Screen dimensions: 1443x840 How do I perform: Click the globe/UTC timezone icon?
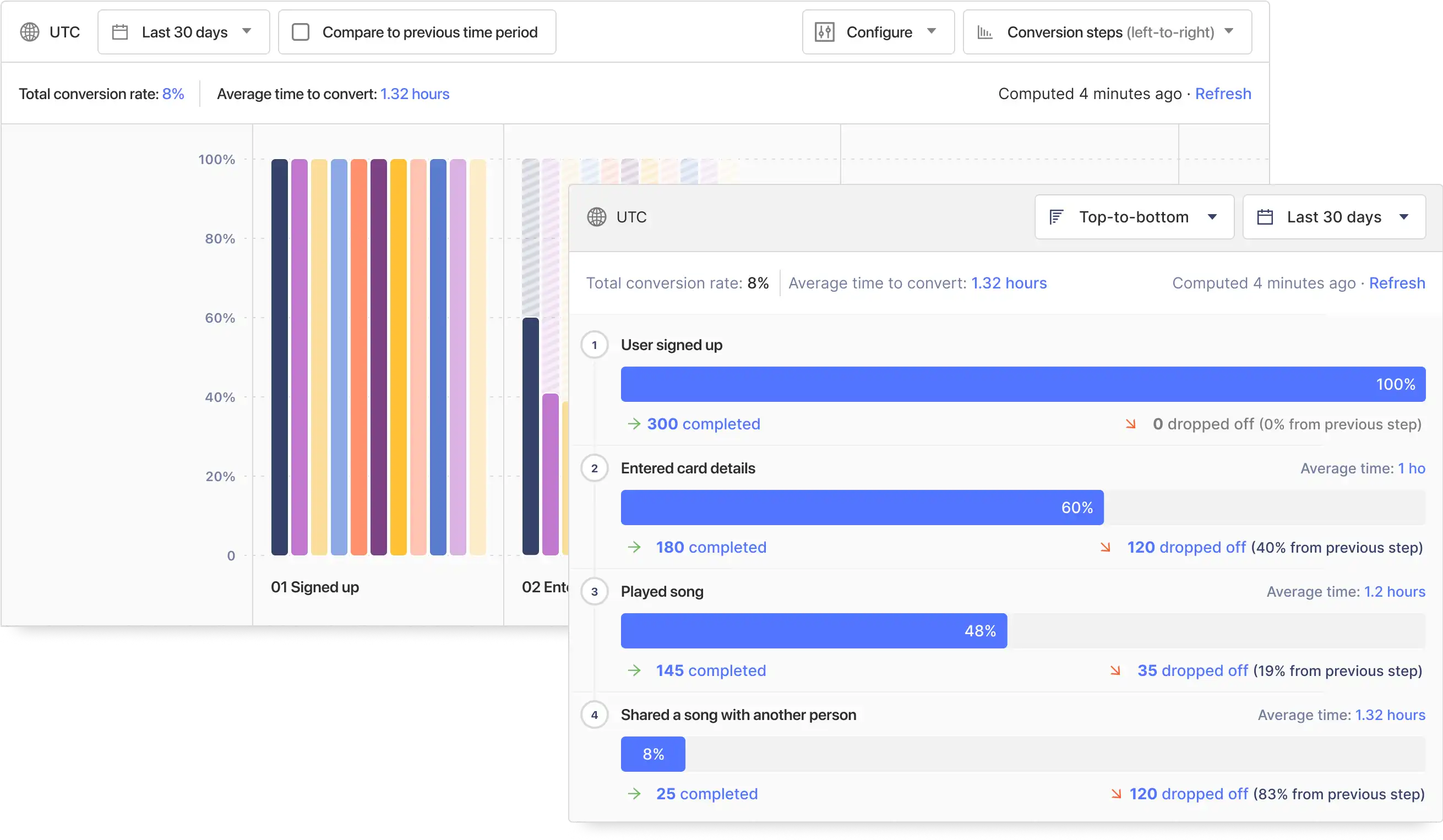click(x=29, y=32)
